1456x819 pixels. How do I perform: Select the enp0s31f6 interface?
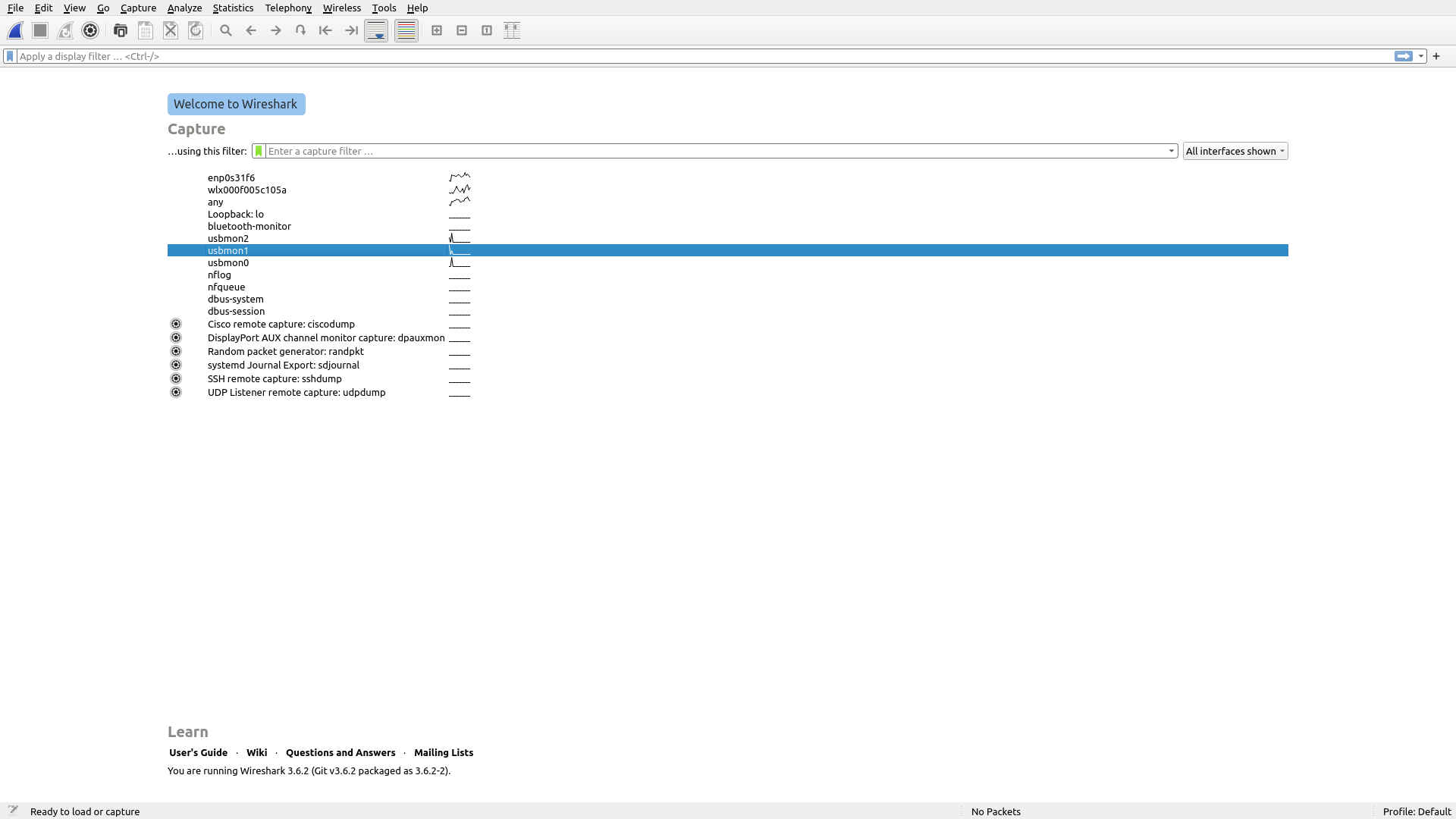(x=728, y=177)
